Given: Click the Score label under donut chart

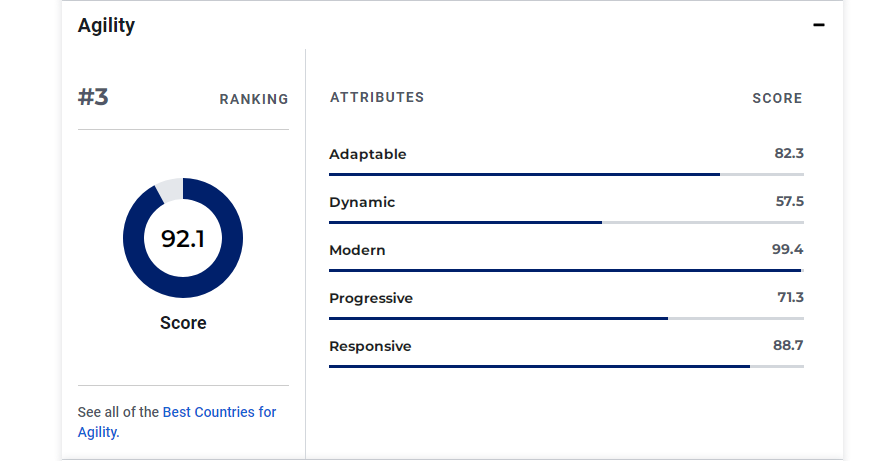Looking at the screenshot, I should tap(183, 323).
